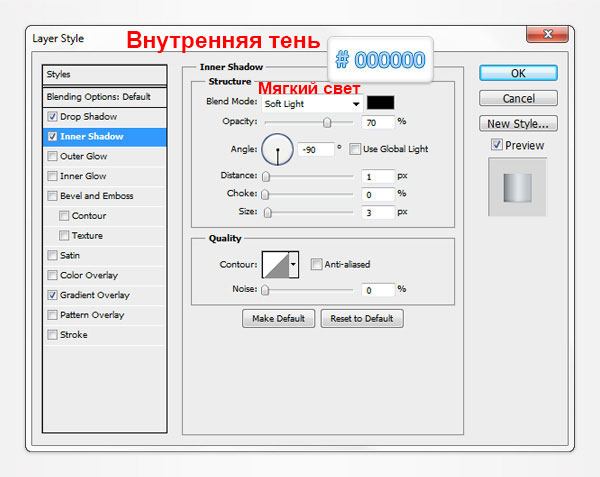Click the Choke slider handle

click(x=265, y=195)
